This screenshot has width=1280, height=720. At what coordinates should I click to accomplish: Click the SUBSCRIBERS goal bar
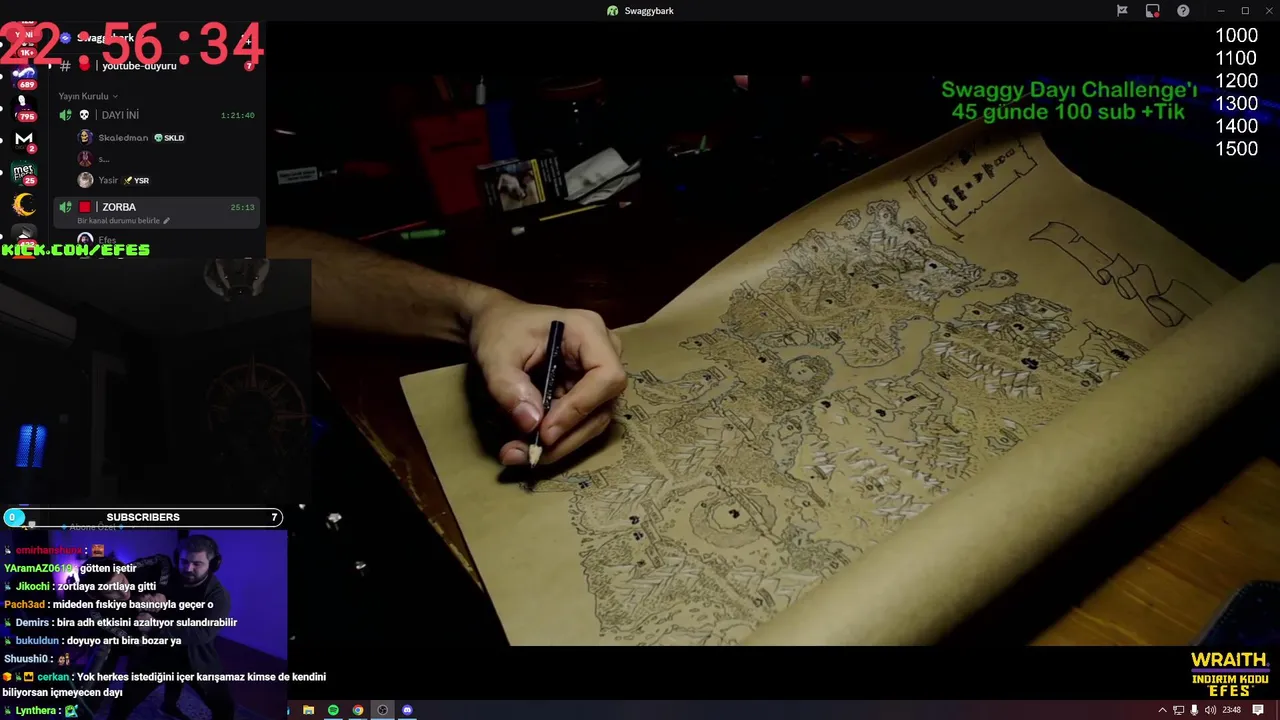click(x=143, y=517)
